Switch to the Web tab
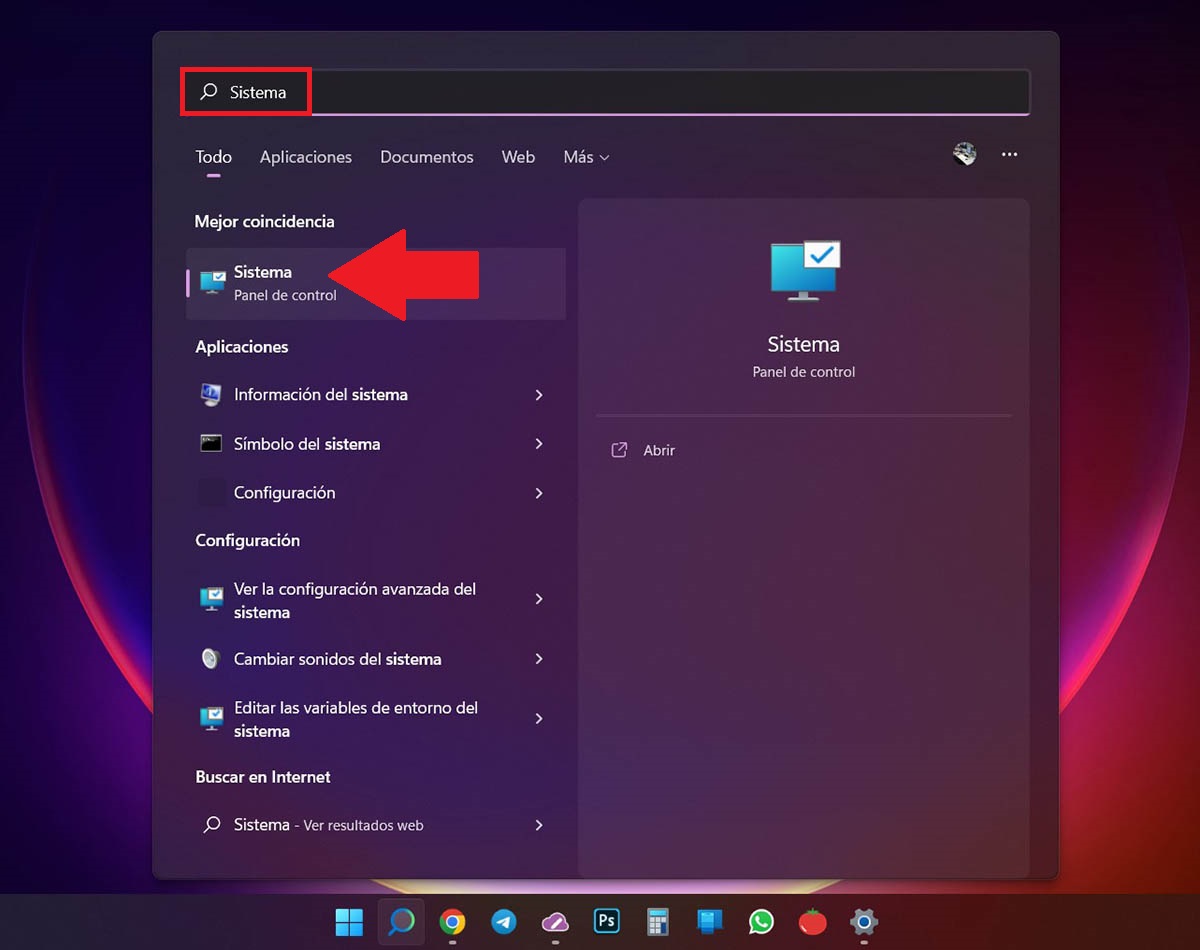 coord(518,157)
